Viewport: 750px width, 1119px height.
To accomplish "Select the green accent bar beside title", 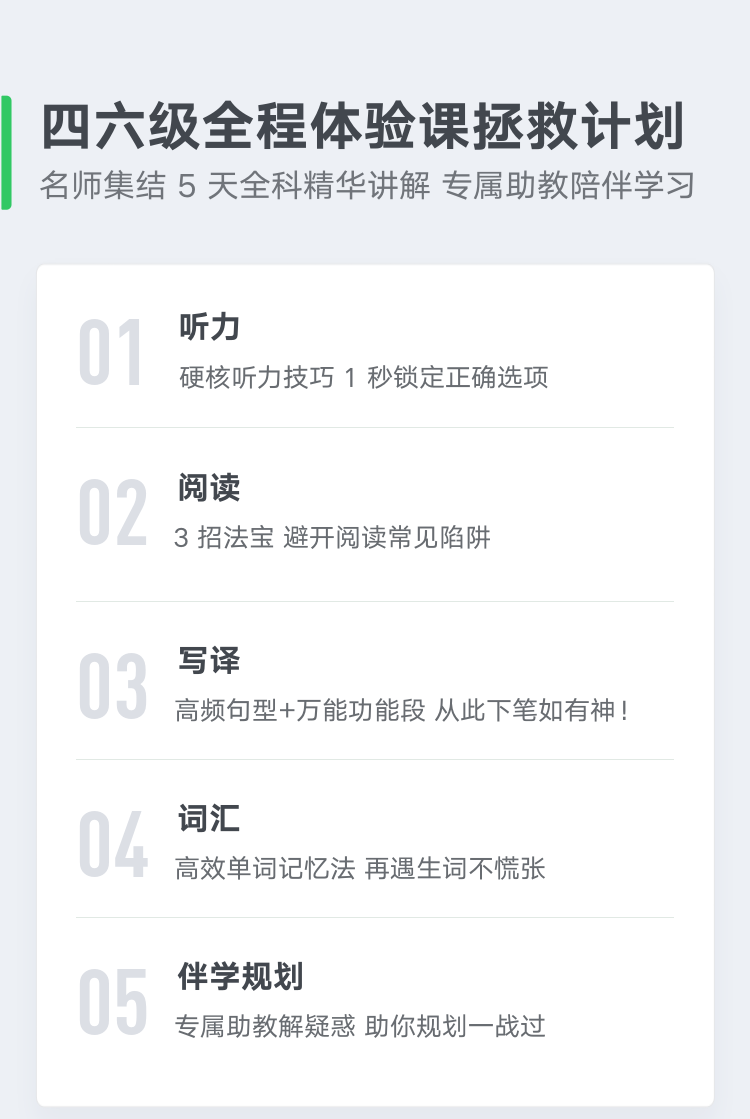I will click(6, 152).
